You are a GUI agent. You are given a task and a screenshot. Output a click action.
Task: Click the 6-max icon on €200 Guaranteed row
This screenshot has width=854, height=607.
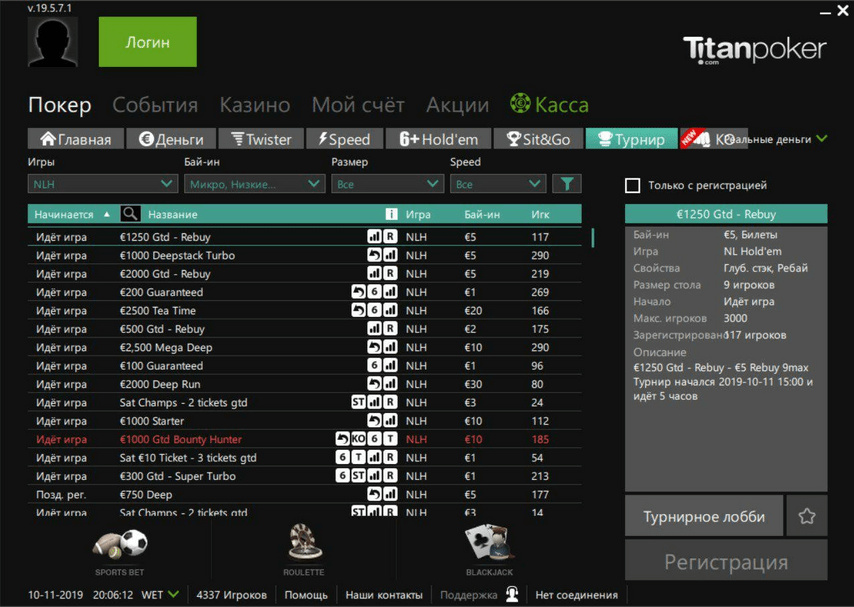point(374,292)
